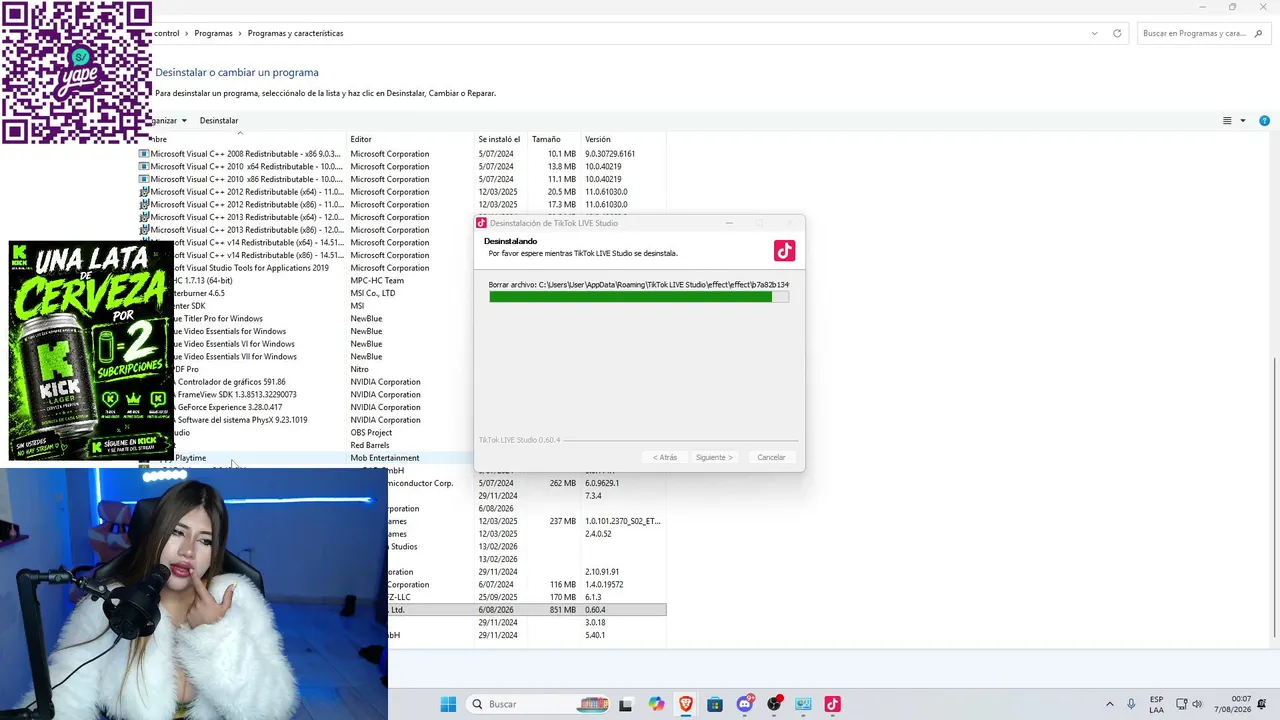This screenshot has width=1280, height=720.
Task: Open the ESP LAA language switcher
Action: 1156,704
